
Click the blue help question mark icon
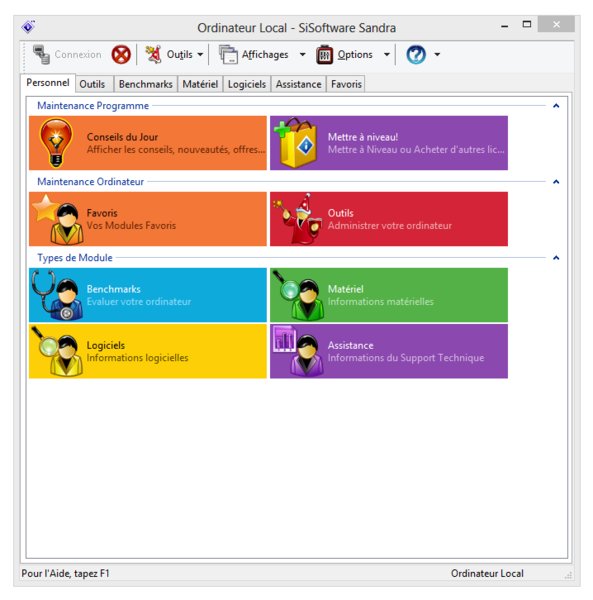click(416, 55)
